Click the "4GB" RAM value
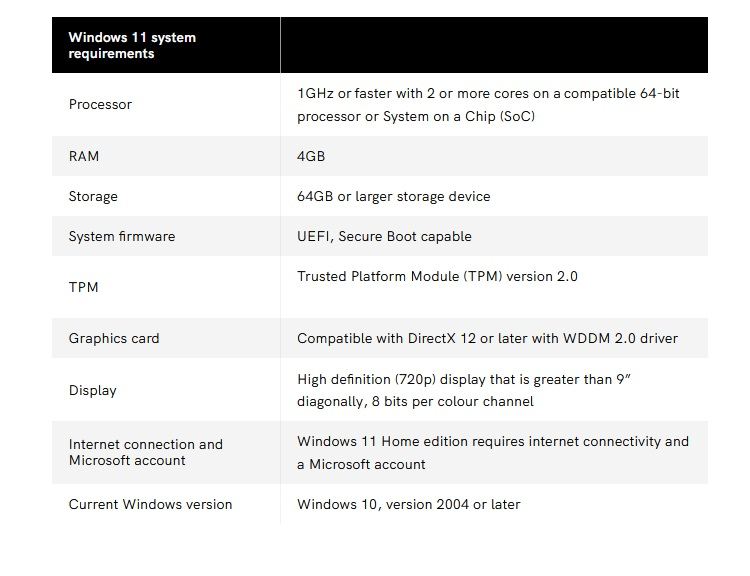750x576 pixels. point(311,156)
